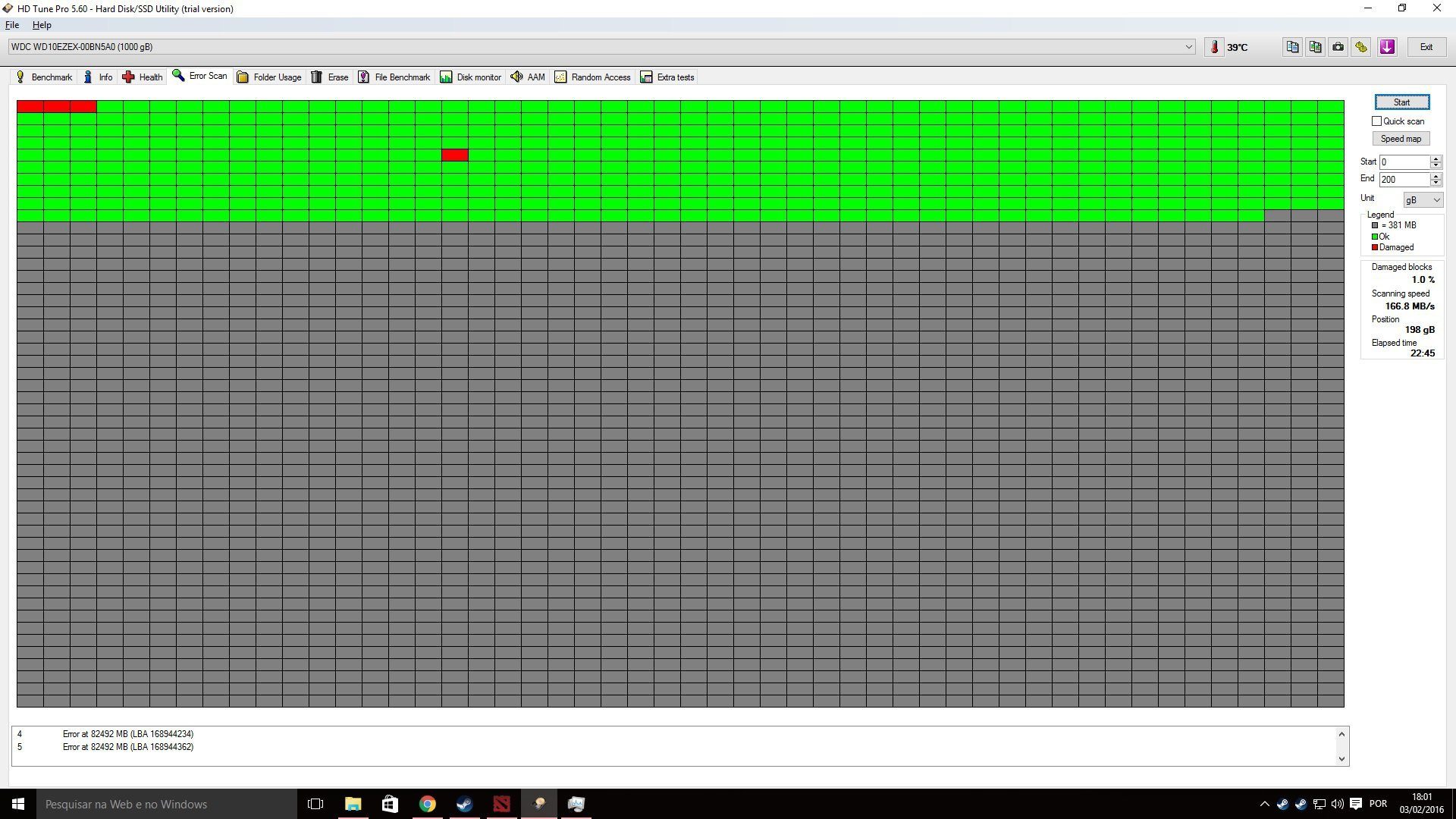This screenshot has width=1456, height=819.
Task: Click the Exit button
Action: click(1426, 47)
